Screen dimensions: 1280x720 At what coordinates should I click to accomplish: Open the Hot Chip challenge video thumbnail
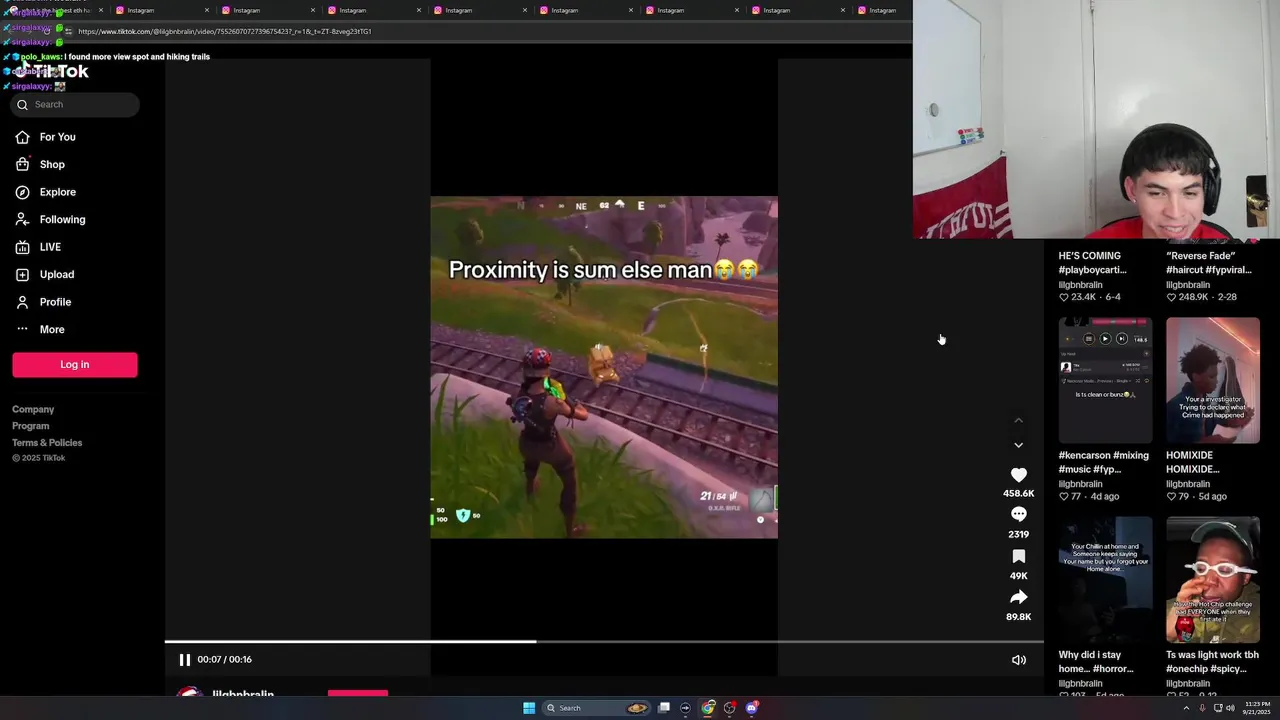(1212, 580)
